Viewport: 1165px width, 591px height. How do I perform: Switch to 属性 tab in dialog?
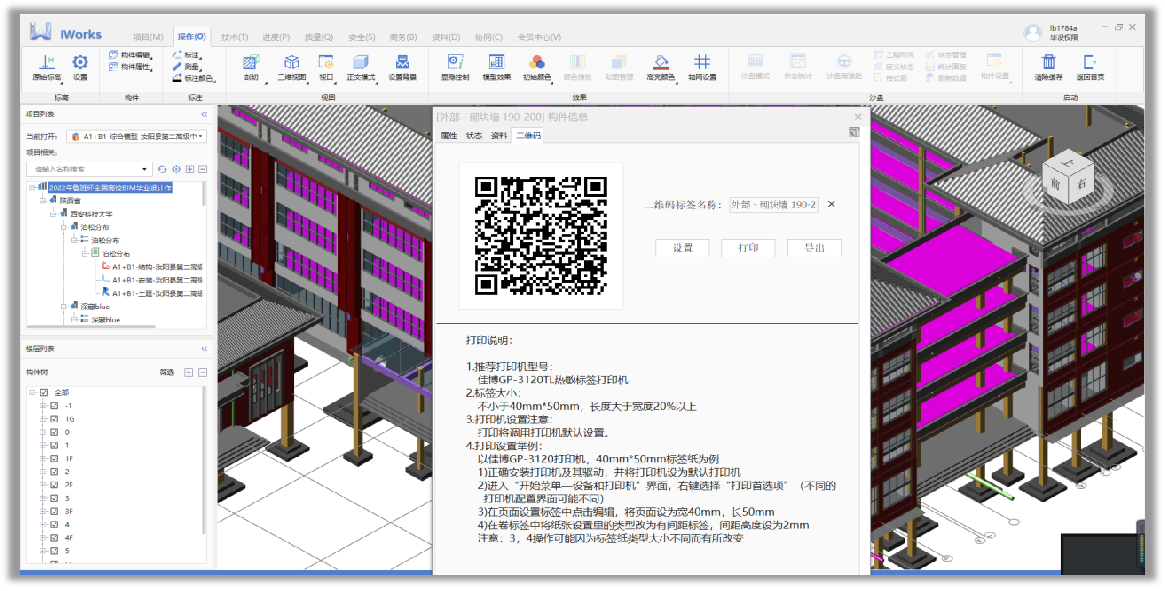pos(449,135)
